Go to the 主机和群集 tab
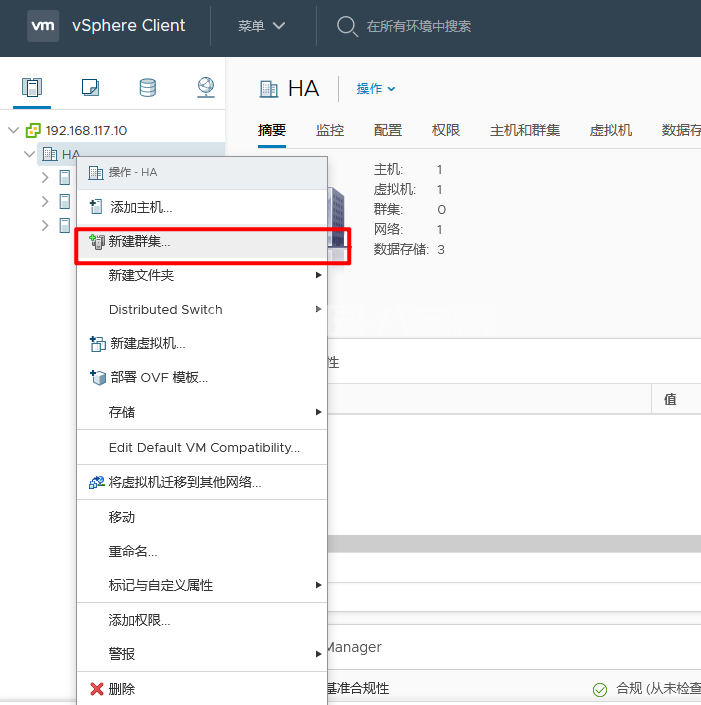 [x=525, y=130]
